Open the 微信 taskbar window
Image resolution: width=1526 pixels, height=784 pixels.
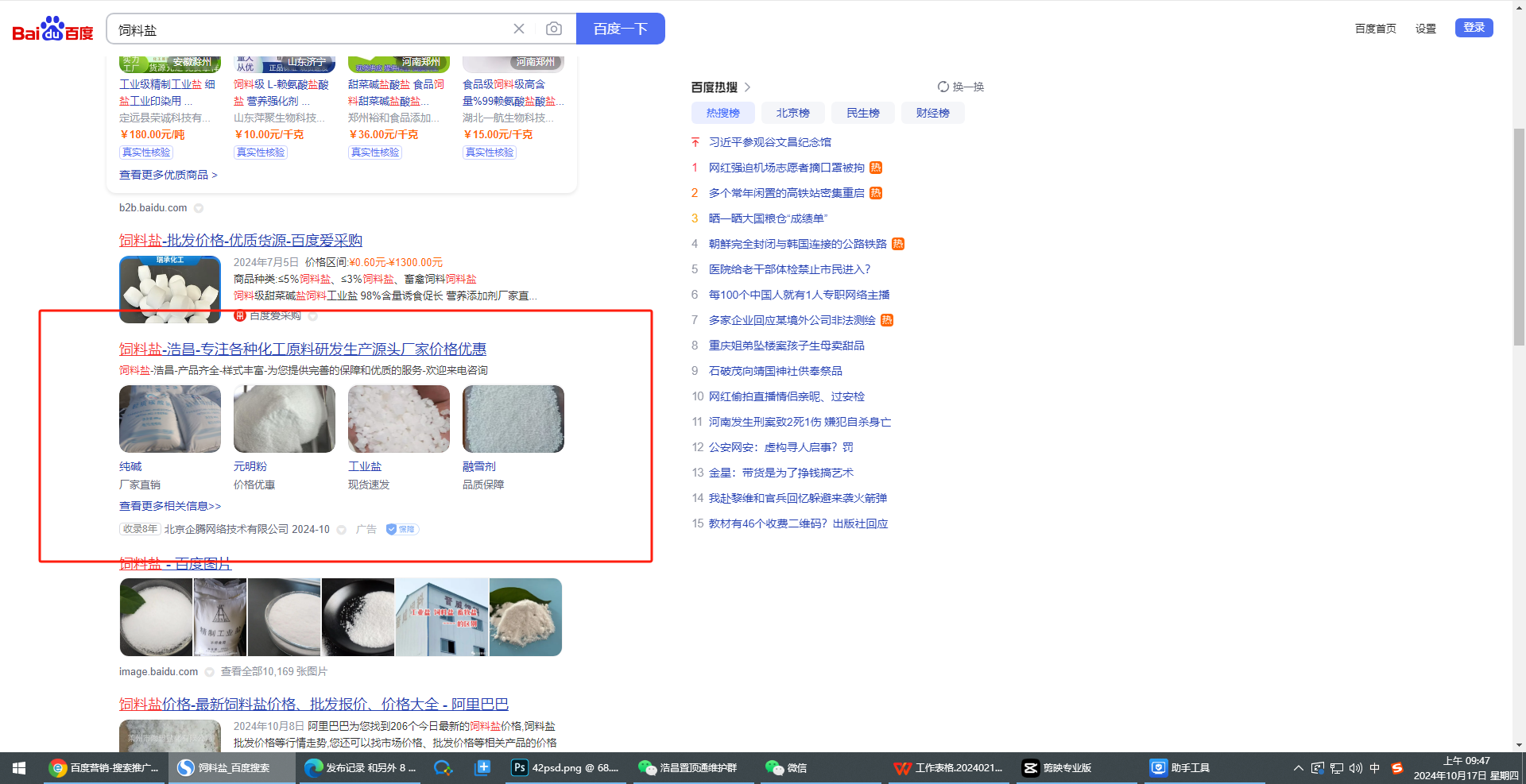pyautogui.click(x=822, y=768)
